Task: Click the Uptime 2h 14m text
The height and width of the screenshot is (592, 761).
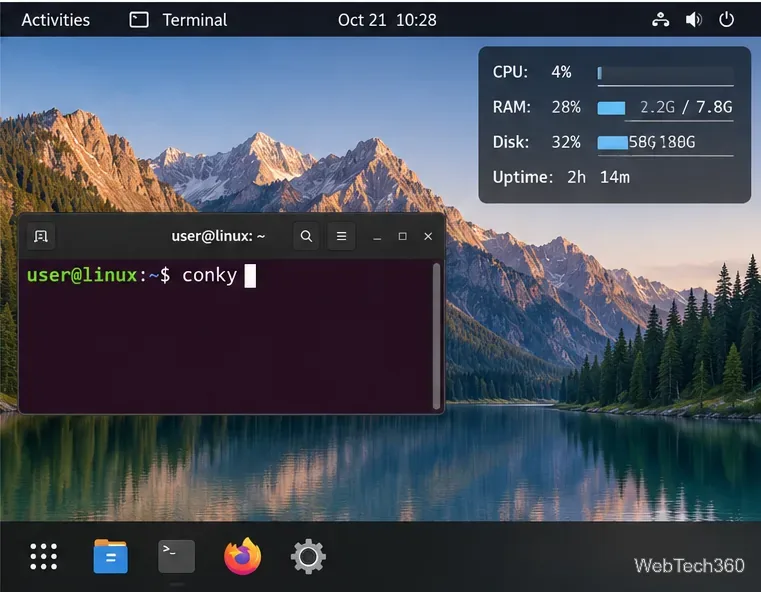Action: tap(561, 177)
